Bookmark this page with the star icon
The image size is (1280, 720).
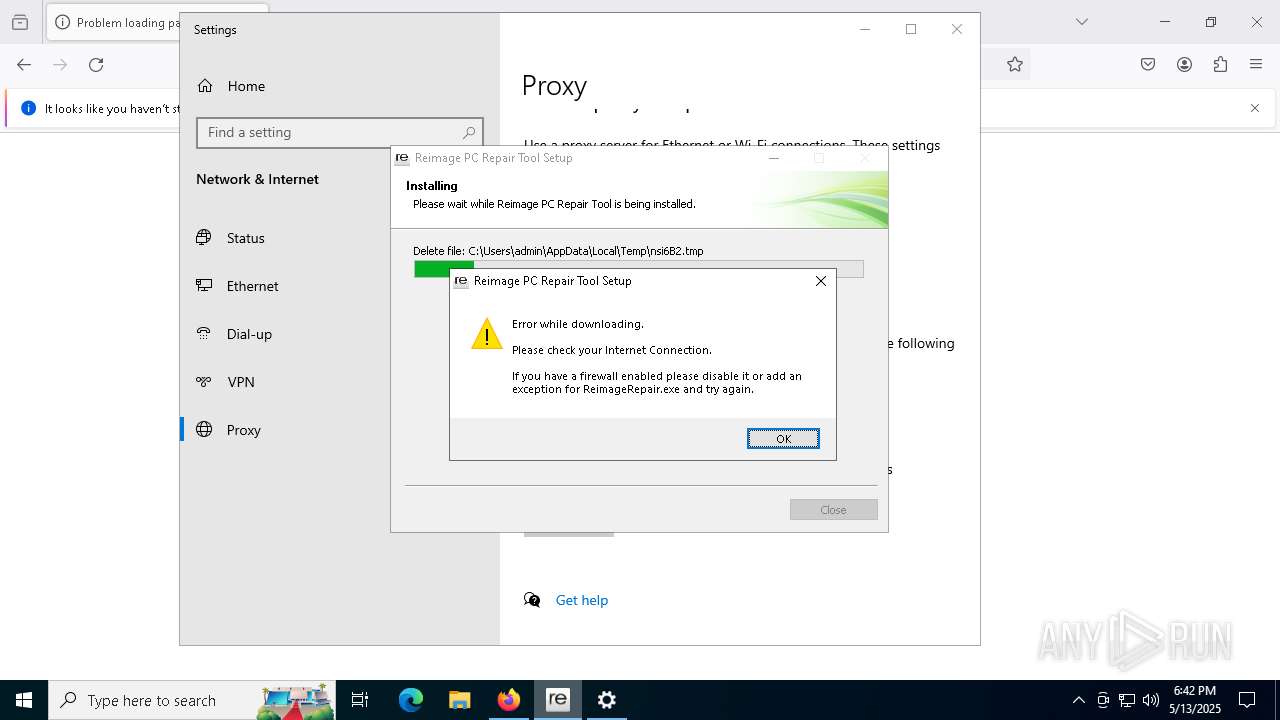tap(1015, 65)
